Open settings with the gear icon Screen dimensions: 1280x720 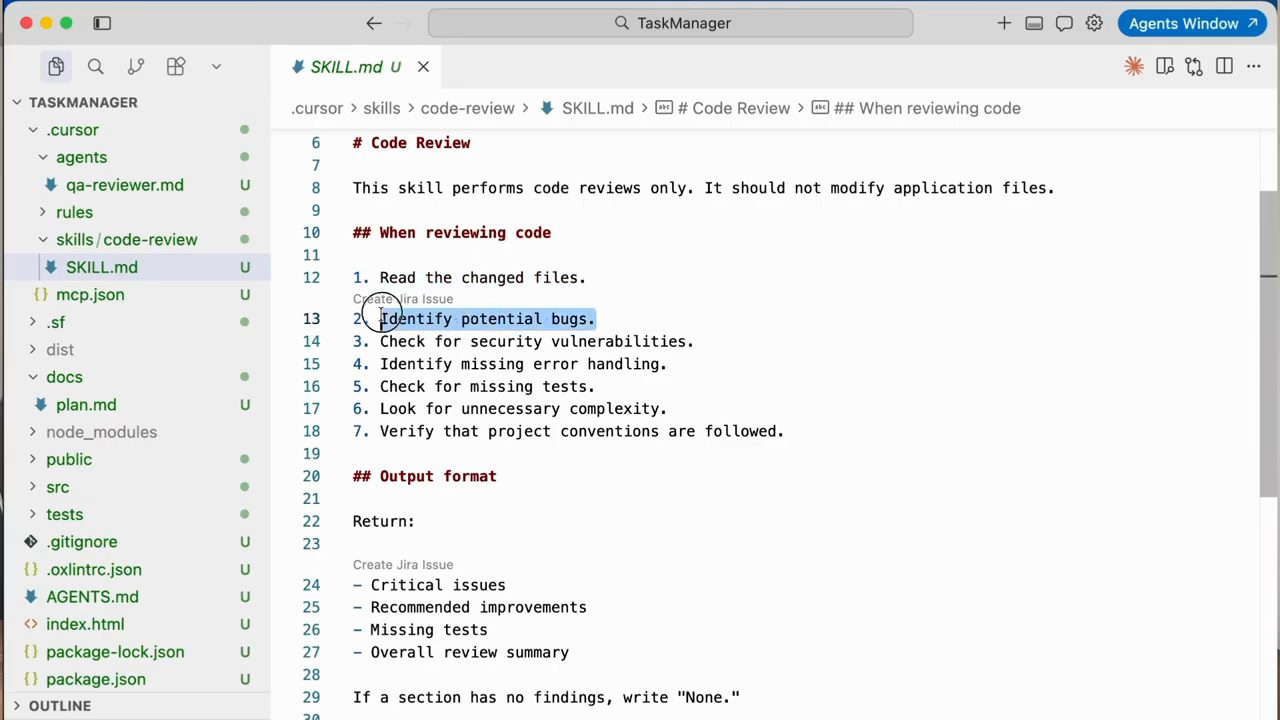tap(1094, 23)
